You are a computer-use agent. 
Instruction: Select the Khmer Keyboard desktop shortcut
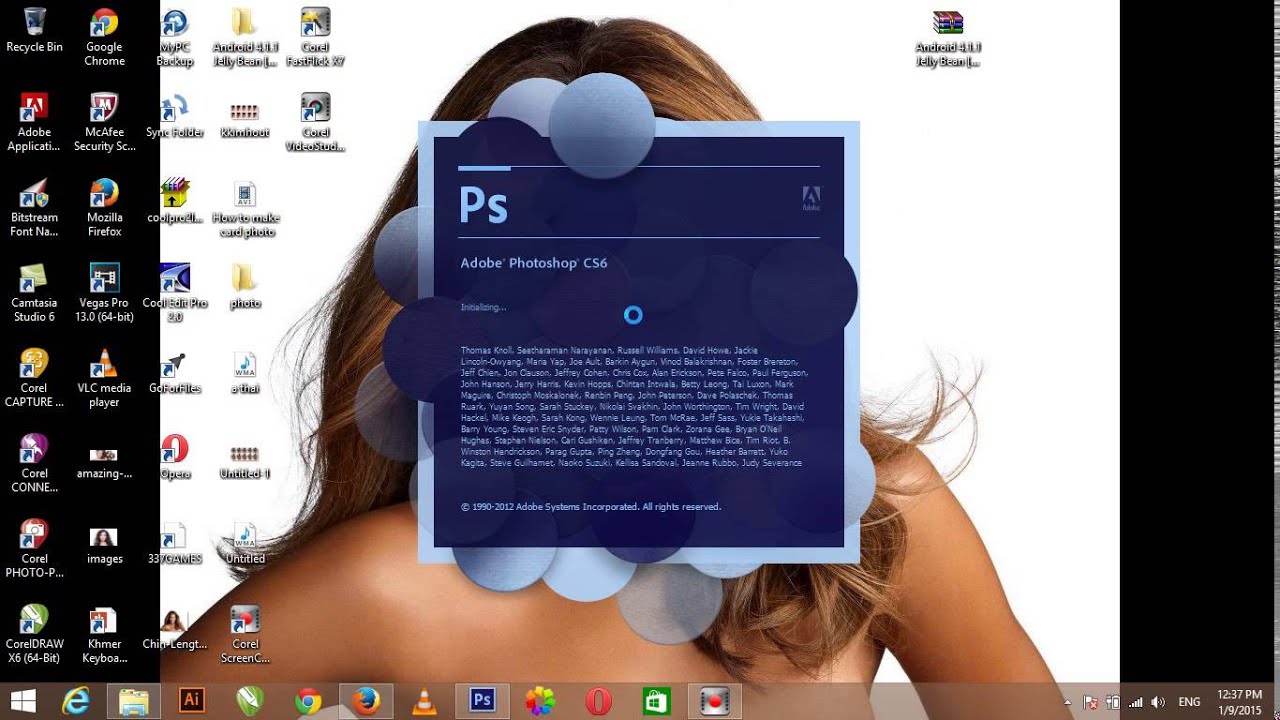click(x=104, y=632)
